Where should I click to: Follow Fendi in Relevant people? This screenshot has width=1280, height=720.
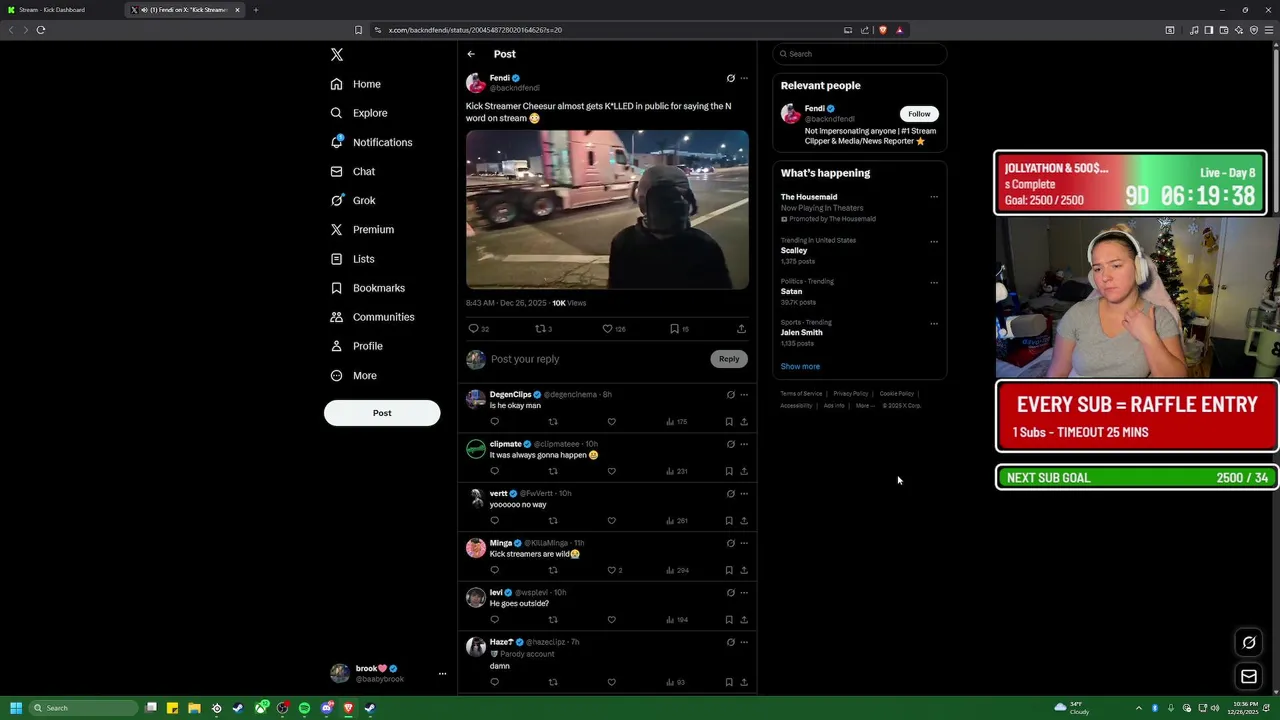(x=919, y=114)
